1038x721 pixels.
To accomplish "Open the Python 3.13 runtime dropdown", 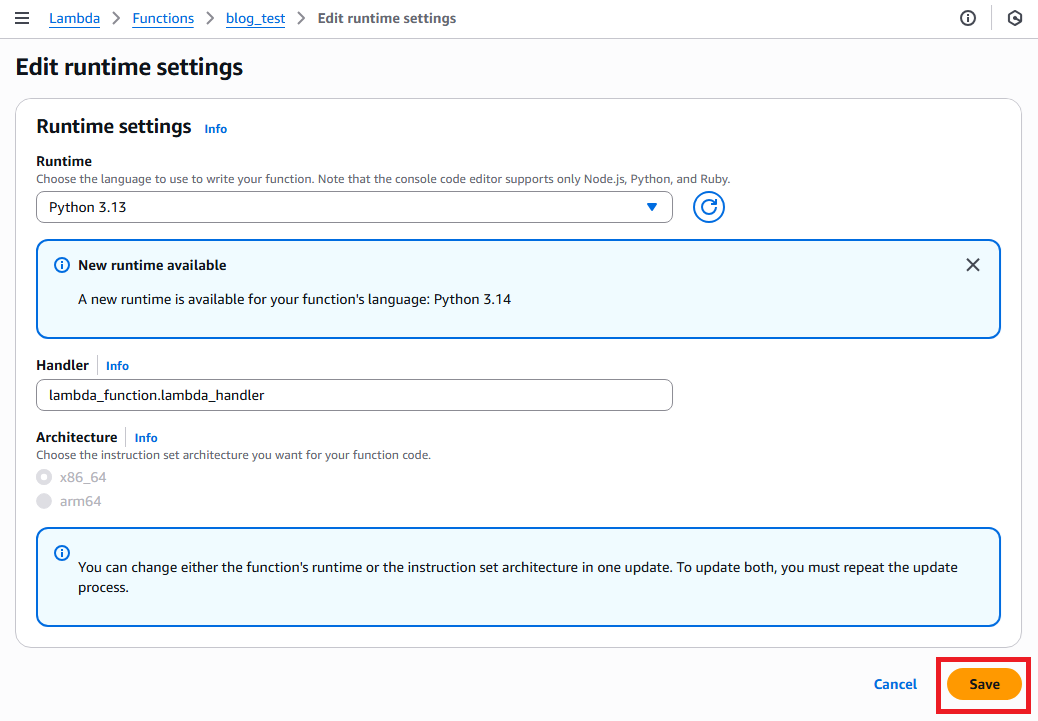I will coord(354,207).
